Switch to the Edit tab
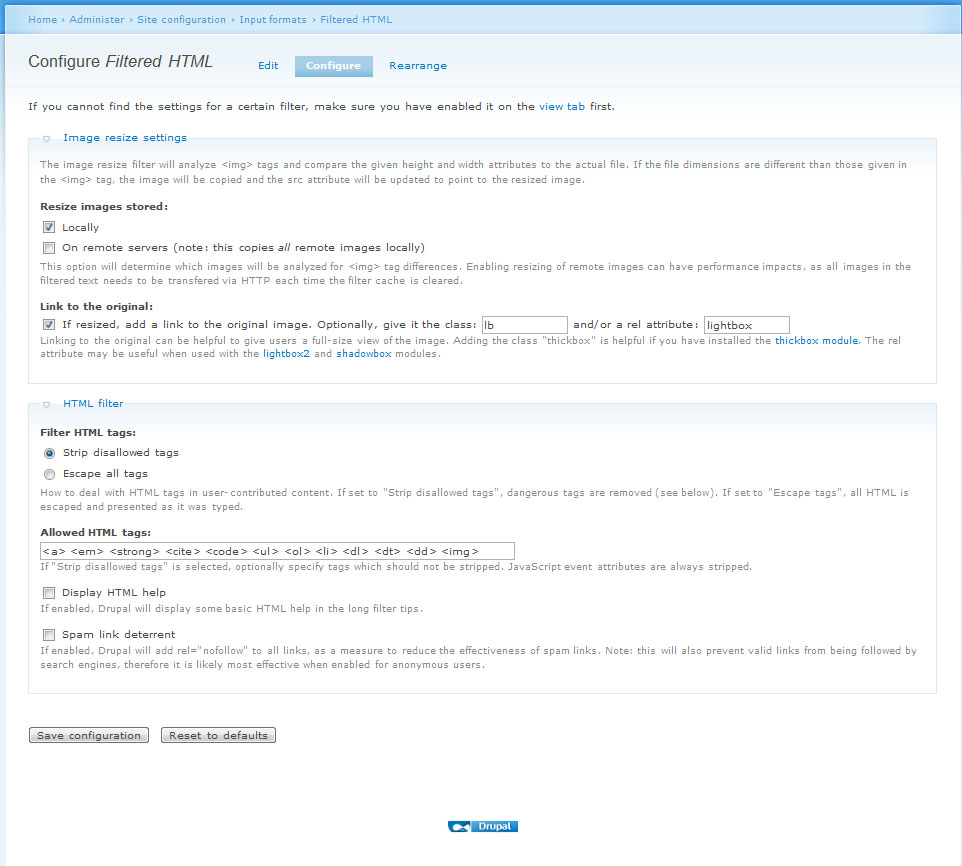The height and width of the screenshot is (866, 962). coord(268,66)
